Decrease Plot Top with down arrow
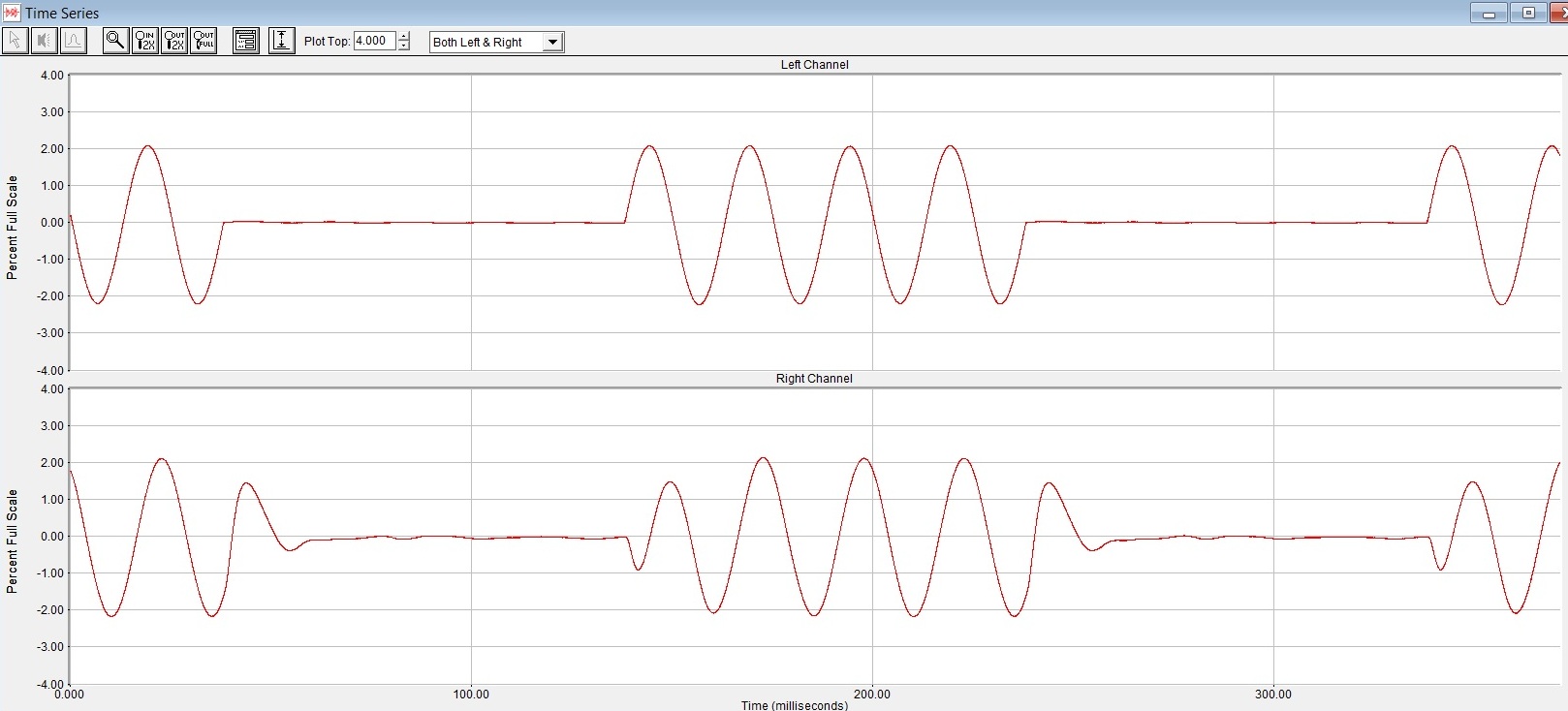The image size is (1568, 711). [404, 46]
